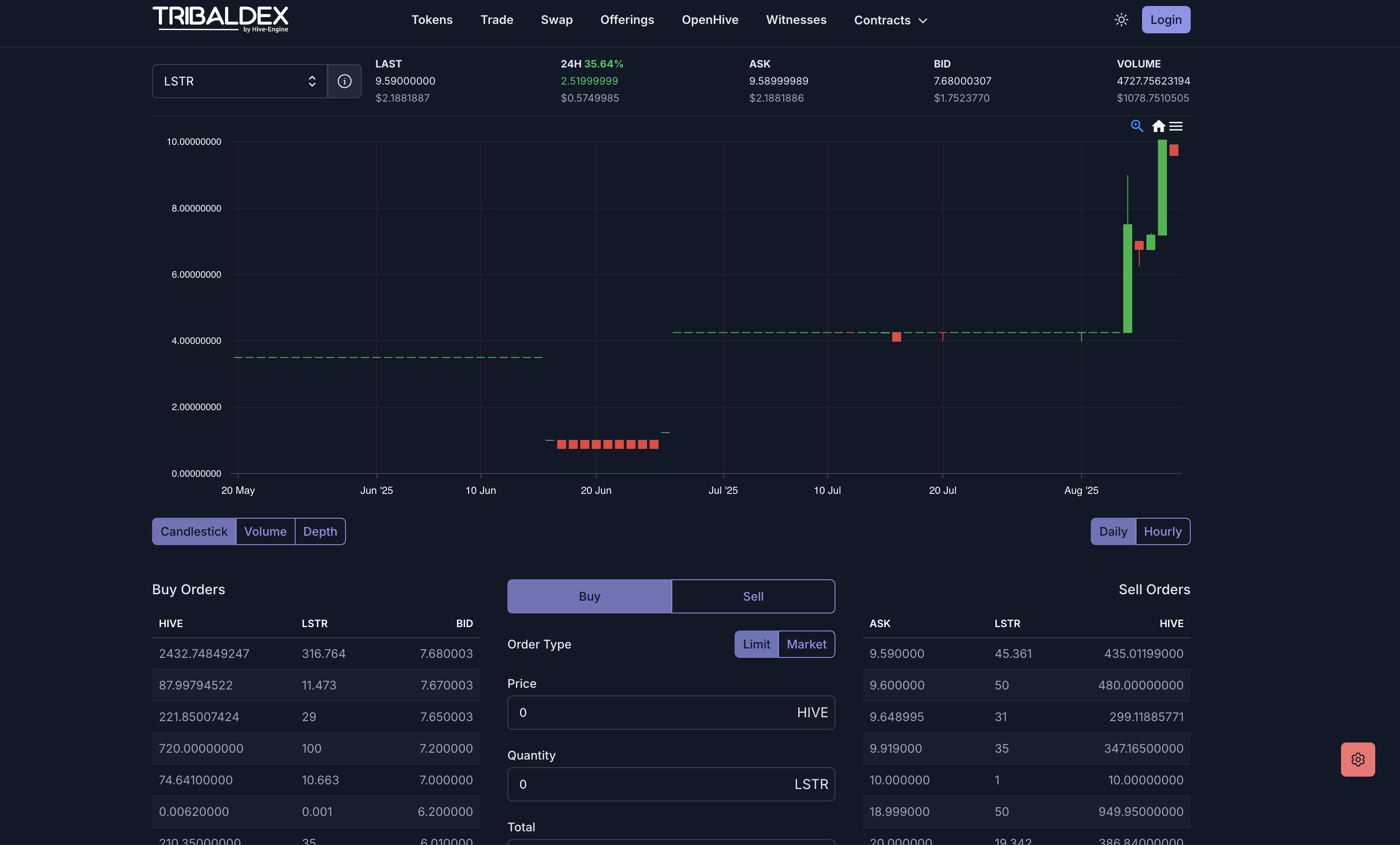Screen dimensions: 1400x845
Task: Click the red candle near 16 Jul
Action: coord(896,337)
